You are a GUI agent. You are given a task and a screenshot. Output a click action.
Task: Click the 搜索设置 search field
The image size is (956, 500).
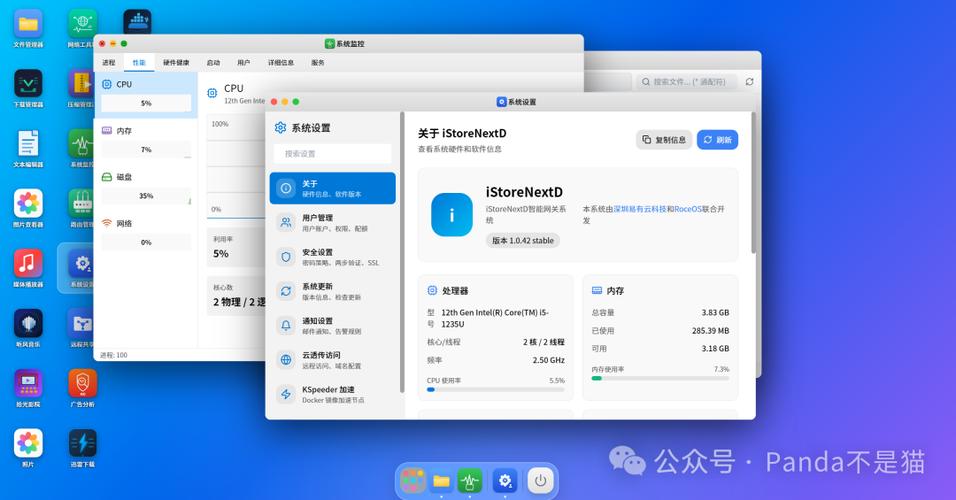point(332,154)
